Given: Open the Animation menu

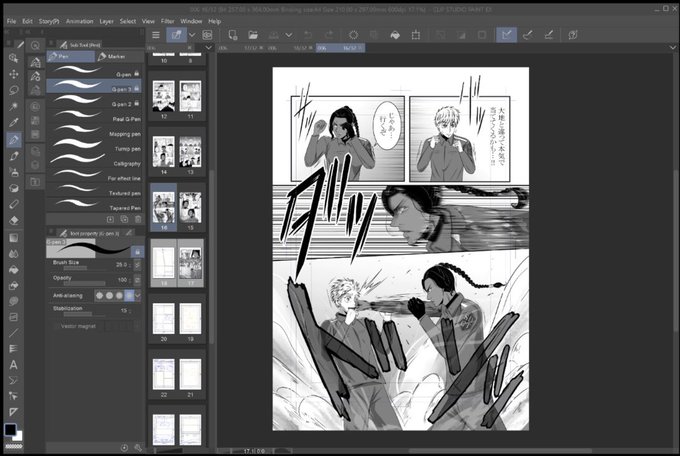Looking at the screenshot, I should (x=79, y=21).
